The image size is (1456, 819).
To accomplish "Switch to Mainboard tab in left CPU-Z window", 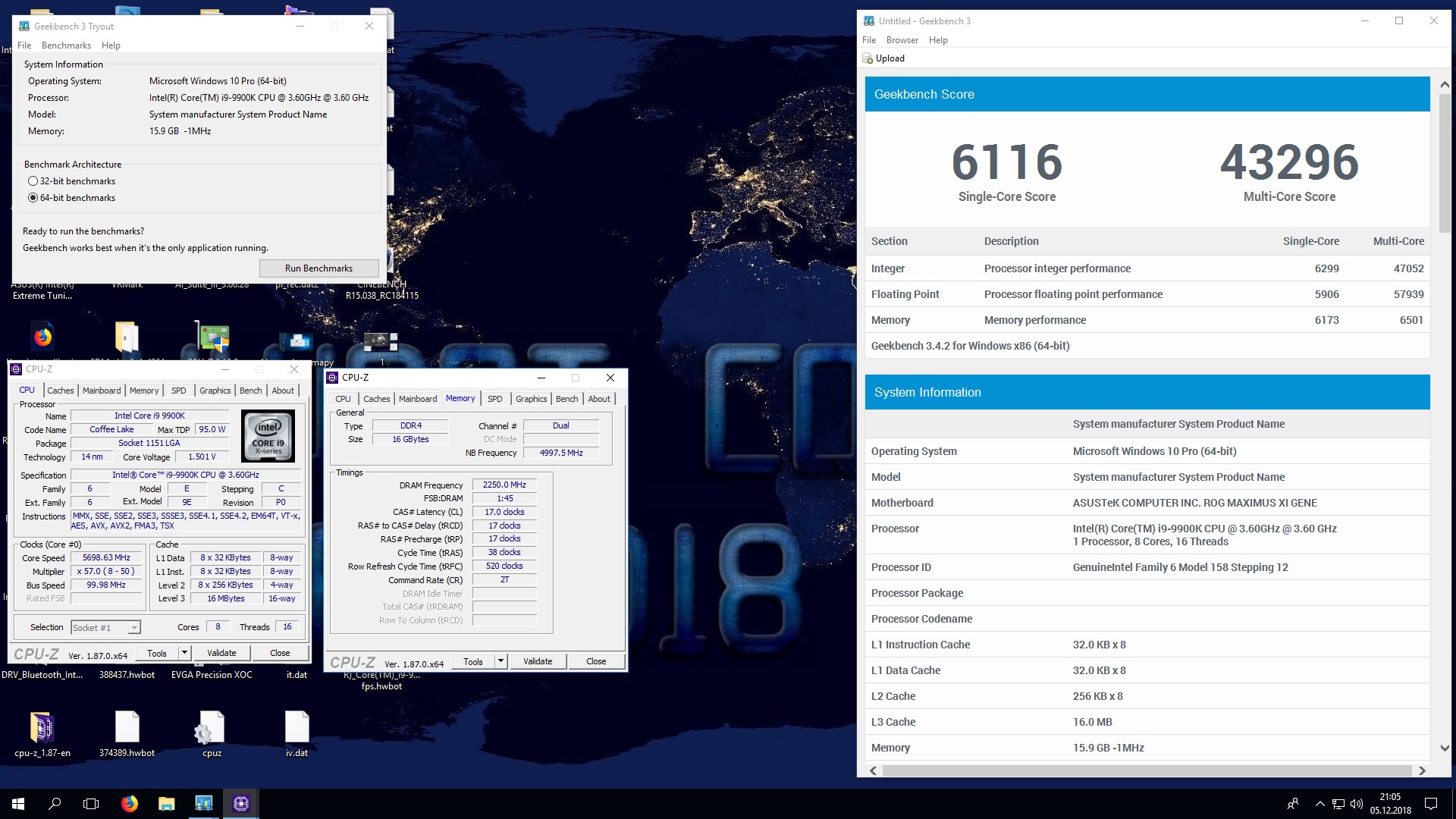I will [x=102, y=391].
